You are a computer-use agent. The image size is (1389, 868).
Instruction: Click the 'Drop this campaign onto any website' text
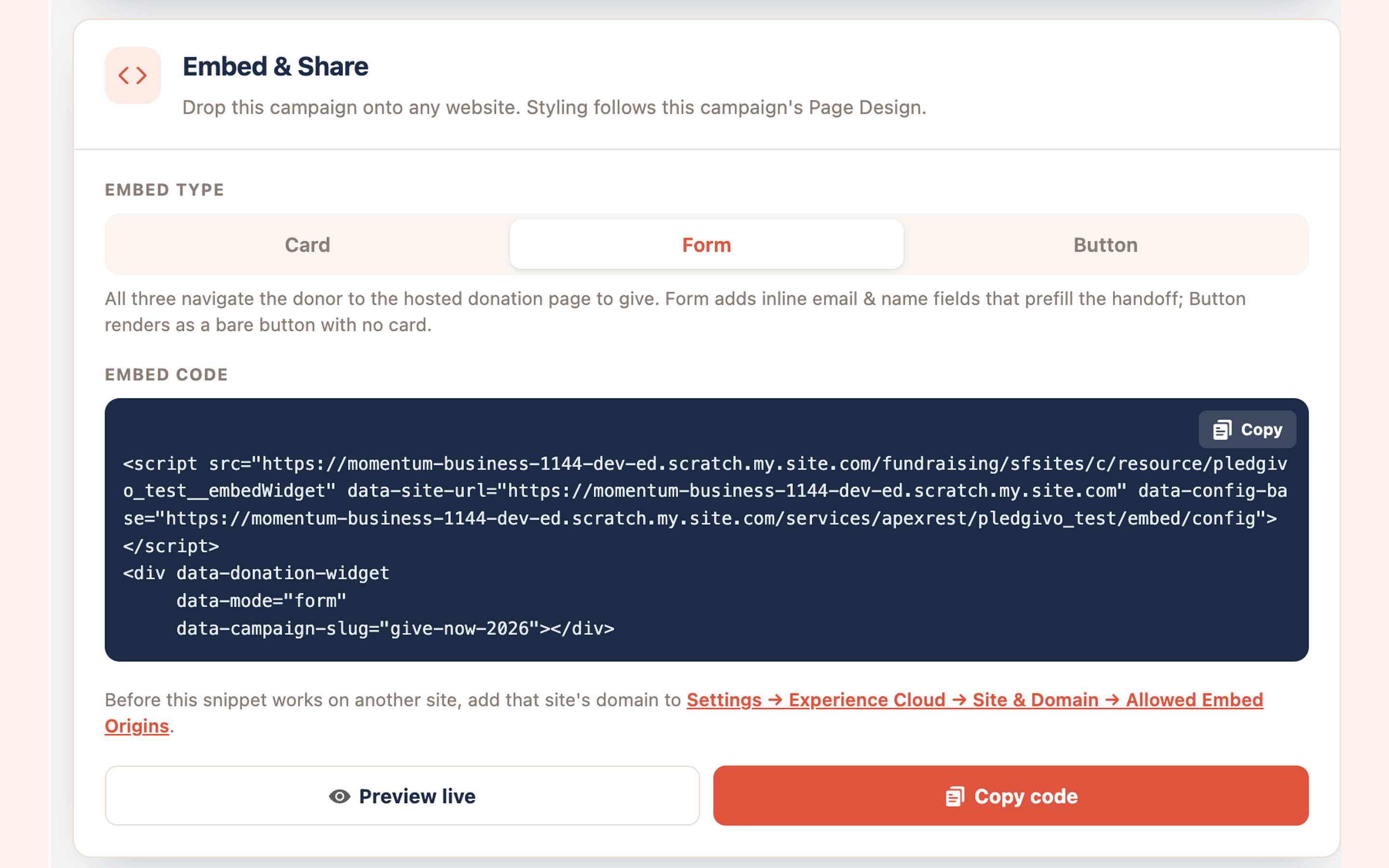555,108
